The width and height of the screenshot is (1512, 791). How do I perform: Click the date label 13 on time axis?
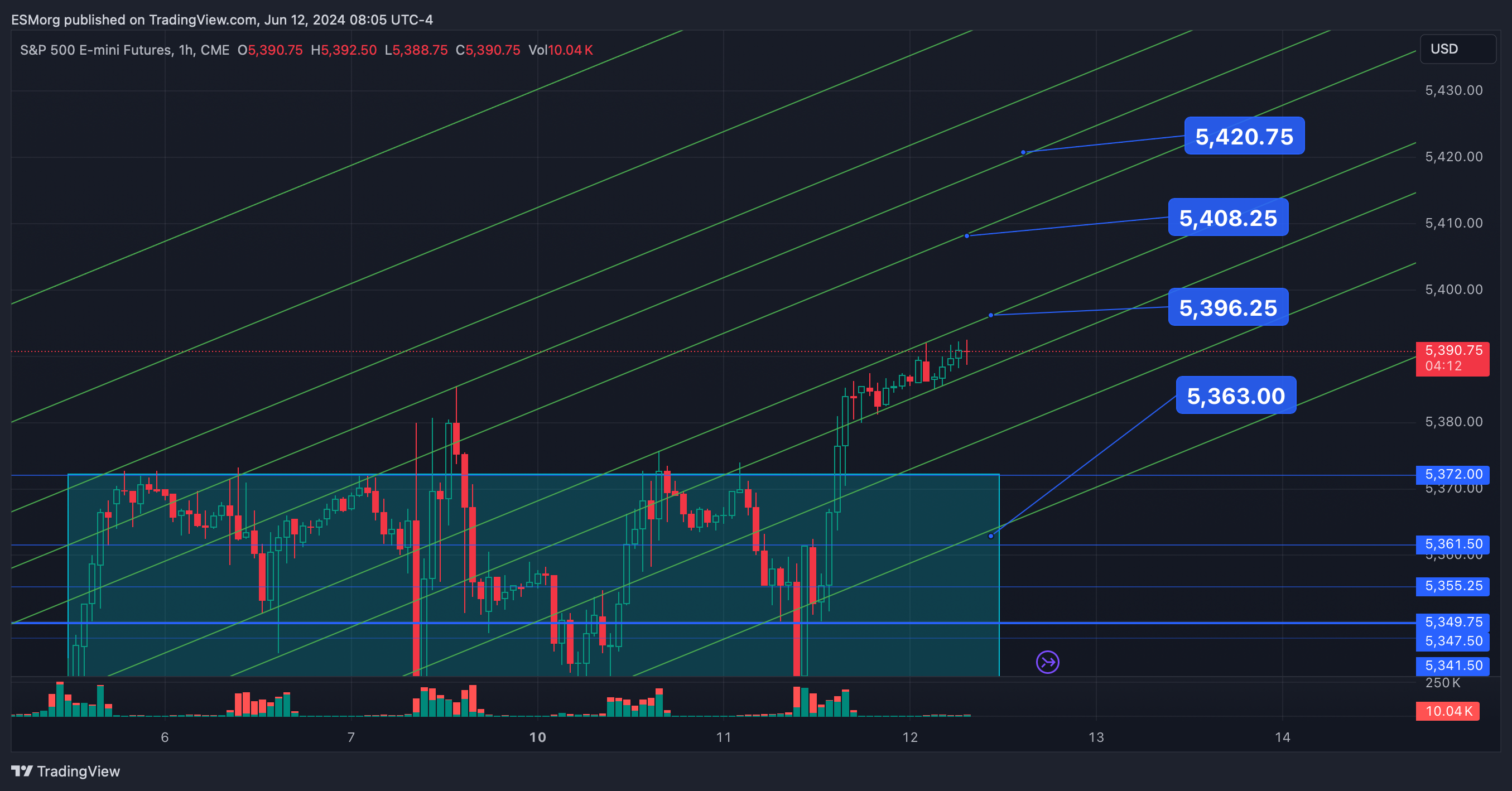[x=1096, y=737]
